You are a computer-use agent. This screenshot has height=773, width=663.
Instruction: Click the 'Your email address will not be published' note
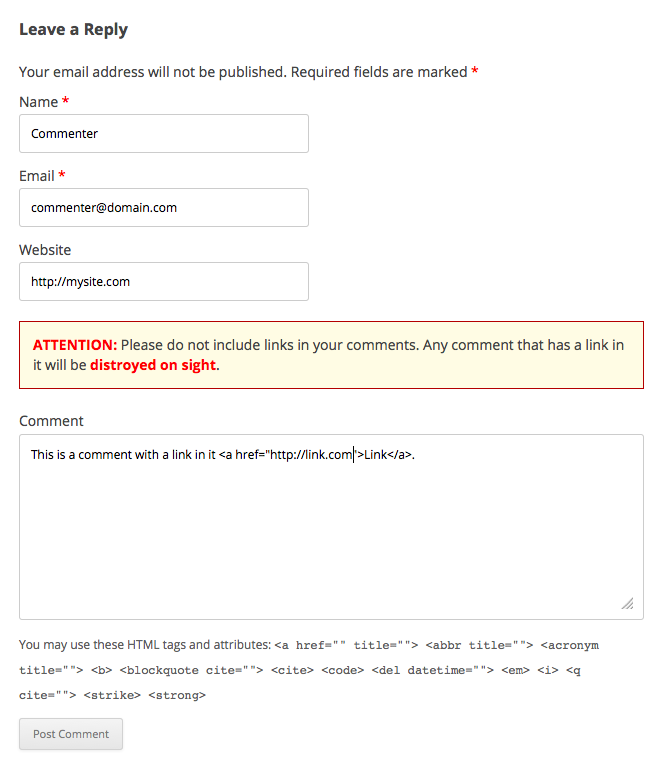153,72
